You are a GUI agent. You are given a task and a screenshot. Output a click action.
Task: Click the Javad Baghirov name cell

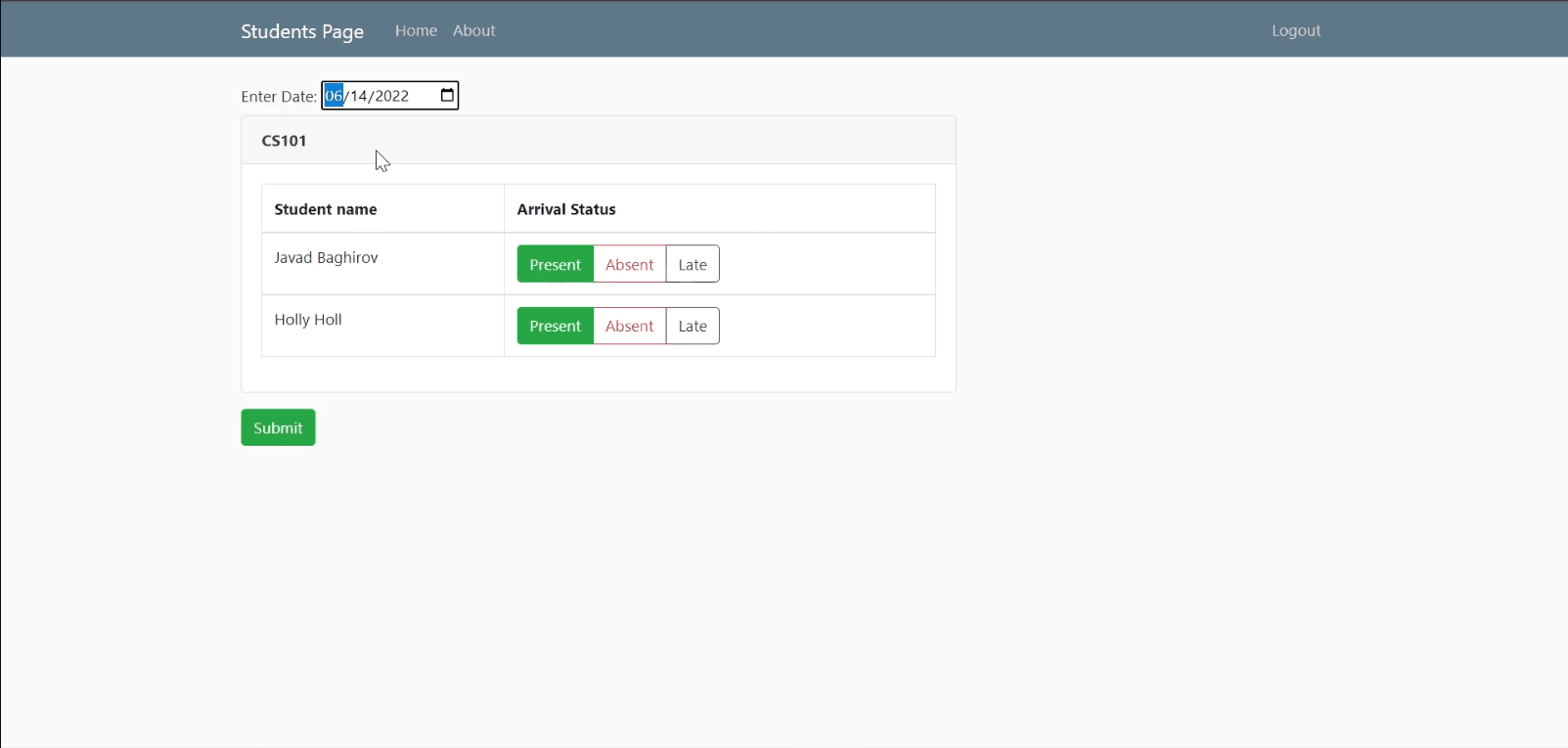(x=326, y=258)
